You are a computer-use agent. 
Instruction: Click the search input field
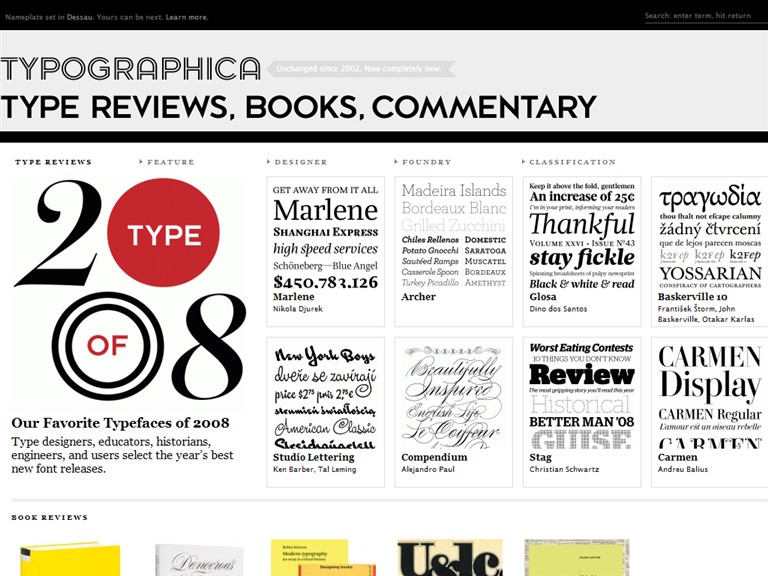point(705,16)
